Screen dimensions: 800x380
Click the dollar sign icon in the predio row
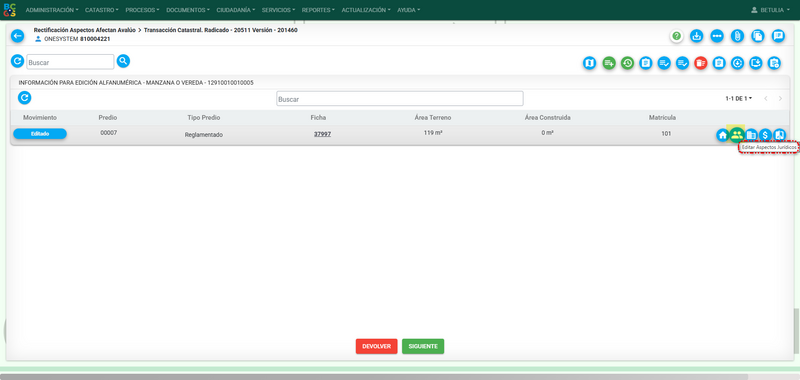(765, 135)
